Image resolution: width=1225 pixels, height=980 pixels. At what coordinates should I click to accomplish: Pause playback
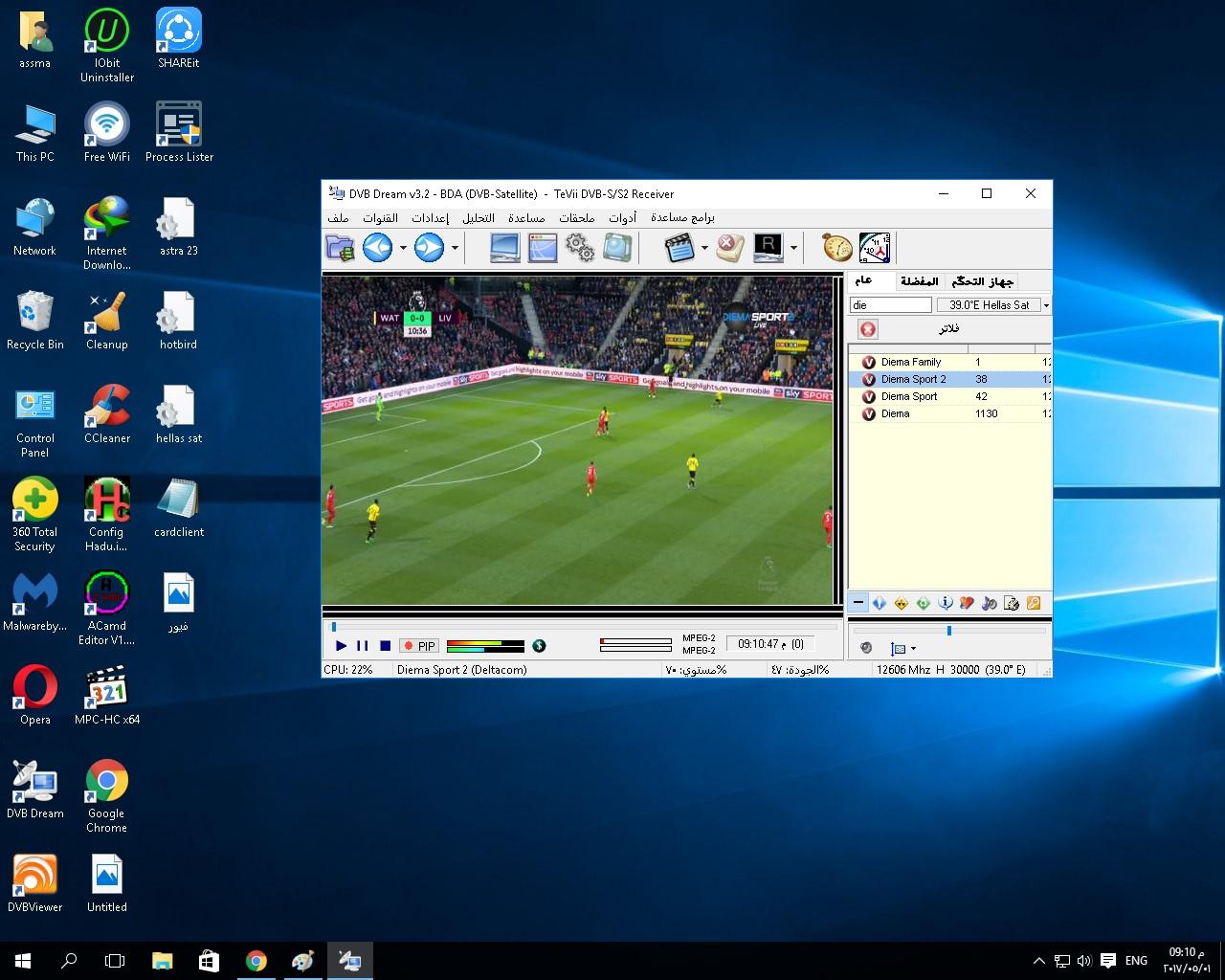(363, 646)
